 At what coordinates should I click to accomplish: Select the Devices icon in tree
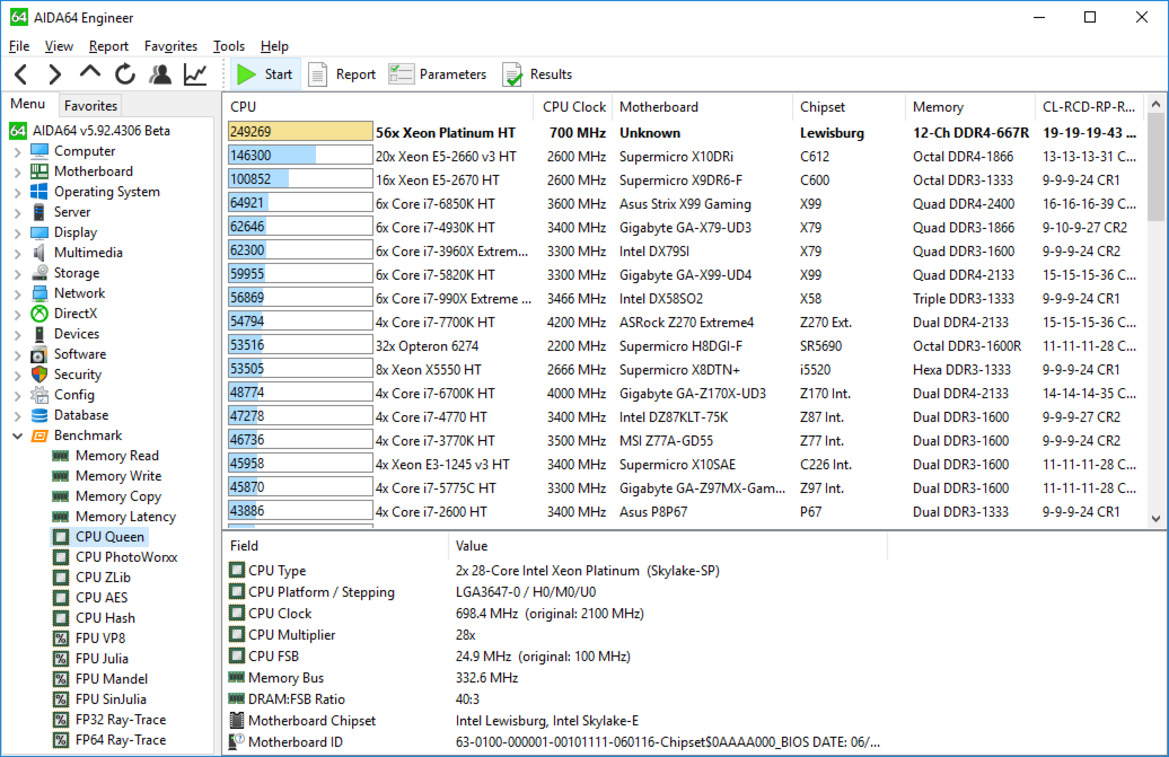coord(40,334)
